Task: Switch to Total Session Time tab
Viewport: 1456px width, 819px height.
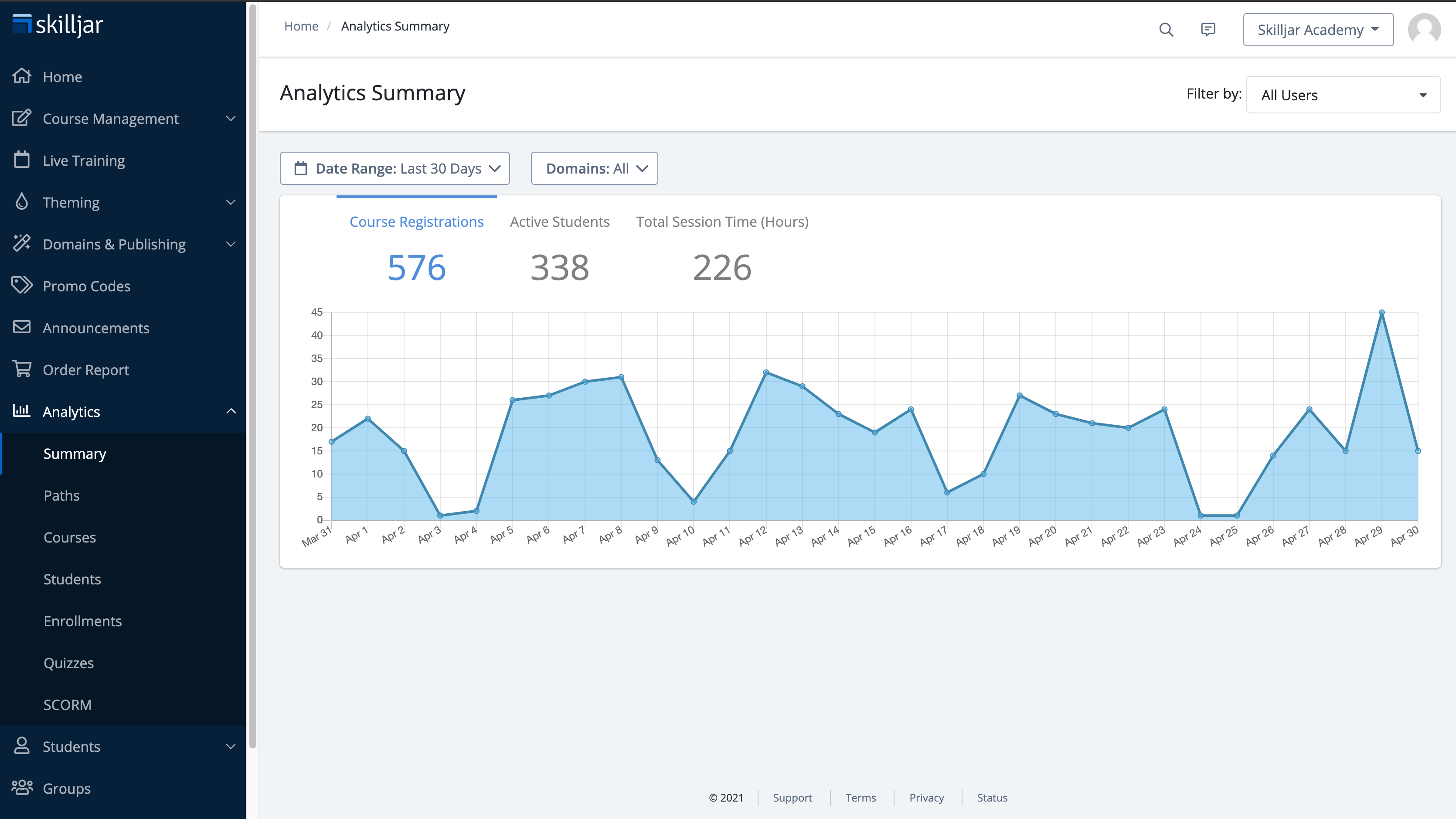Action: [x=722, y=222]
